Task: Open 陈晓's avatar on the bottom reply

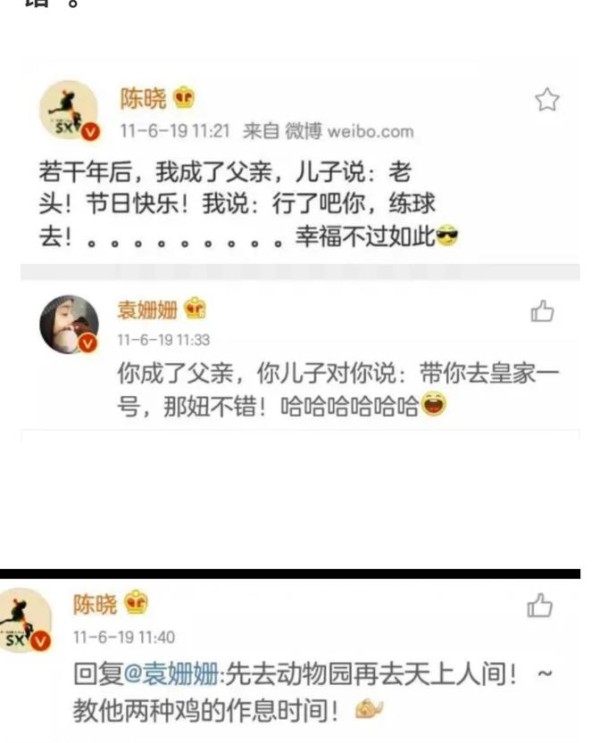Action: pyautogui.click(x=25, y=620)
